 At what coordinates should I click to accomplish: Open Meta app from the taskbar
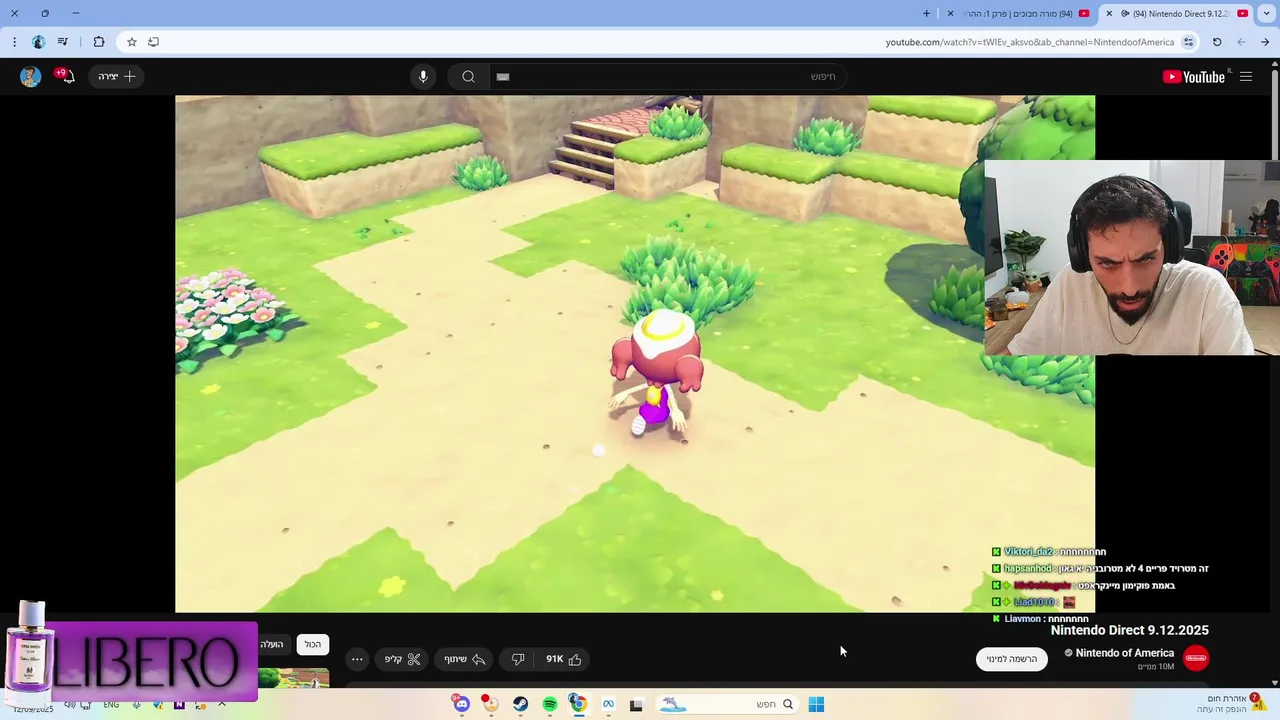[607, 705]
